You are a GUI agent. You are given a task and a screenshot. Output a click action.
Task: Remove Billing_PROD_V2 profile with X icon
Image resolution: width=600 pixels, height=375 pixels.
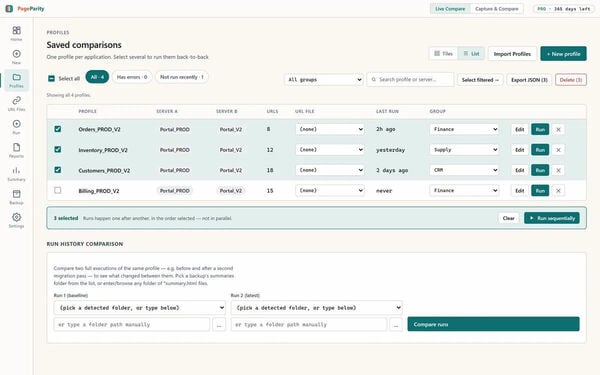point(558,191)
